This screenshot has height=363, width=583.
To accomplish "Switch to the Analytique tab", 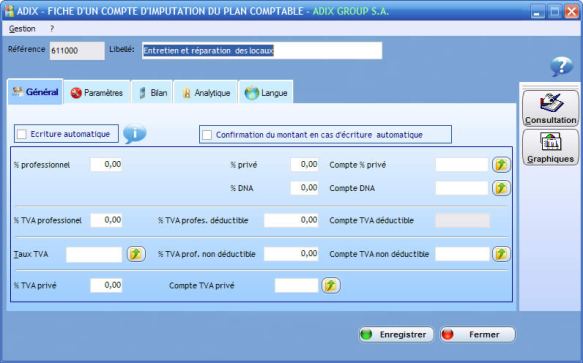I will pyautogui.click(x=206, y=93).
